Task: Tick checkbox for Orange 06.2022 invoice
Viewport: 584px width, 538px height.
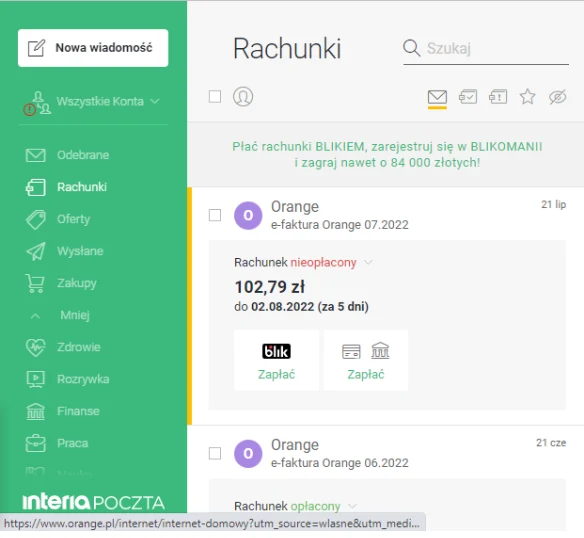Action: pyautogui.click(x=215, y=453)
